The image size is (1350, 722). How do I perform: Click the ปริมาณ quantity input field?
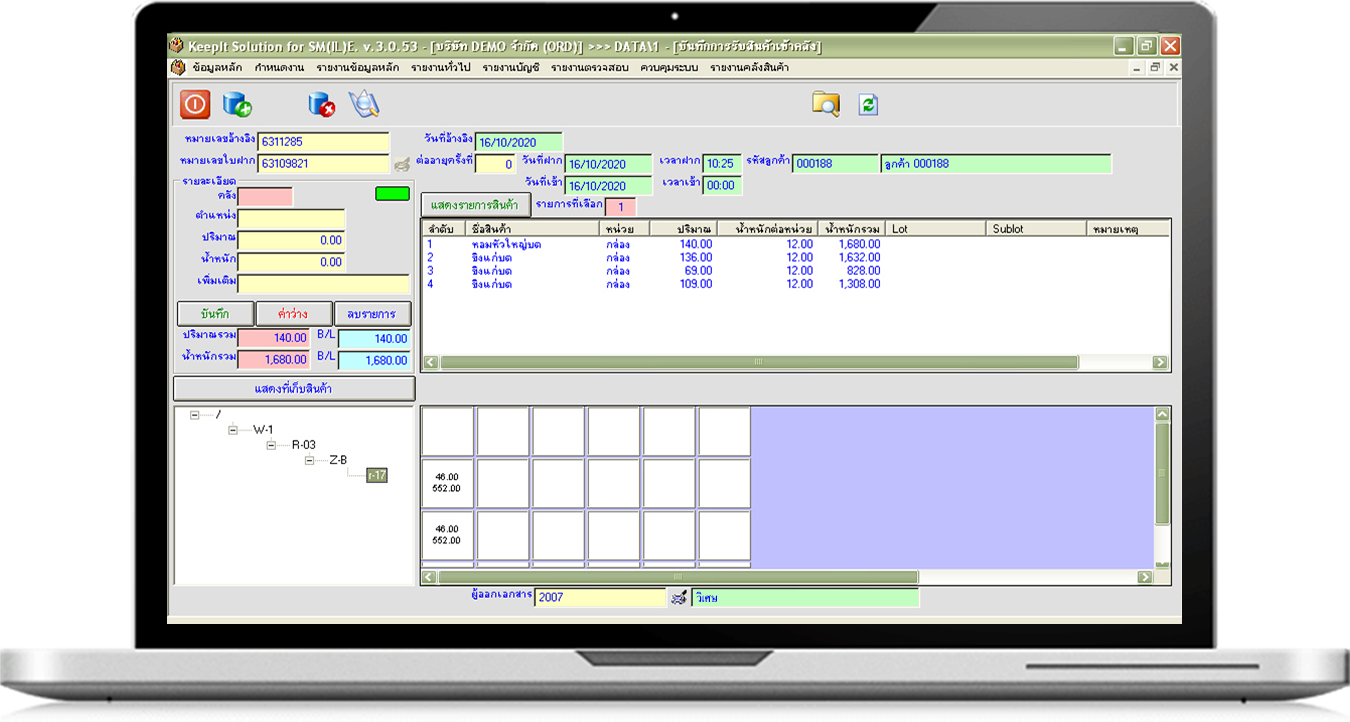tap(291, 240)
